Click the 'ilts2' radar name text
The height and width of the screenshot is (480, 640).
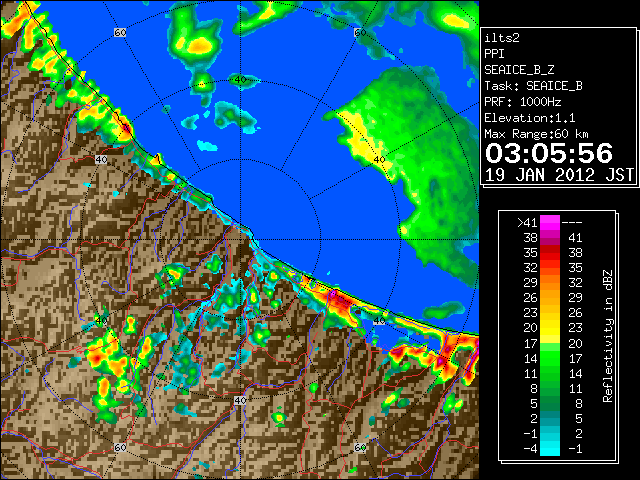click(502, 38)
